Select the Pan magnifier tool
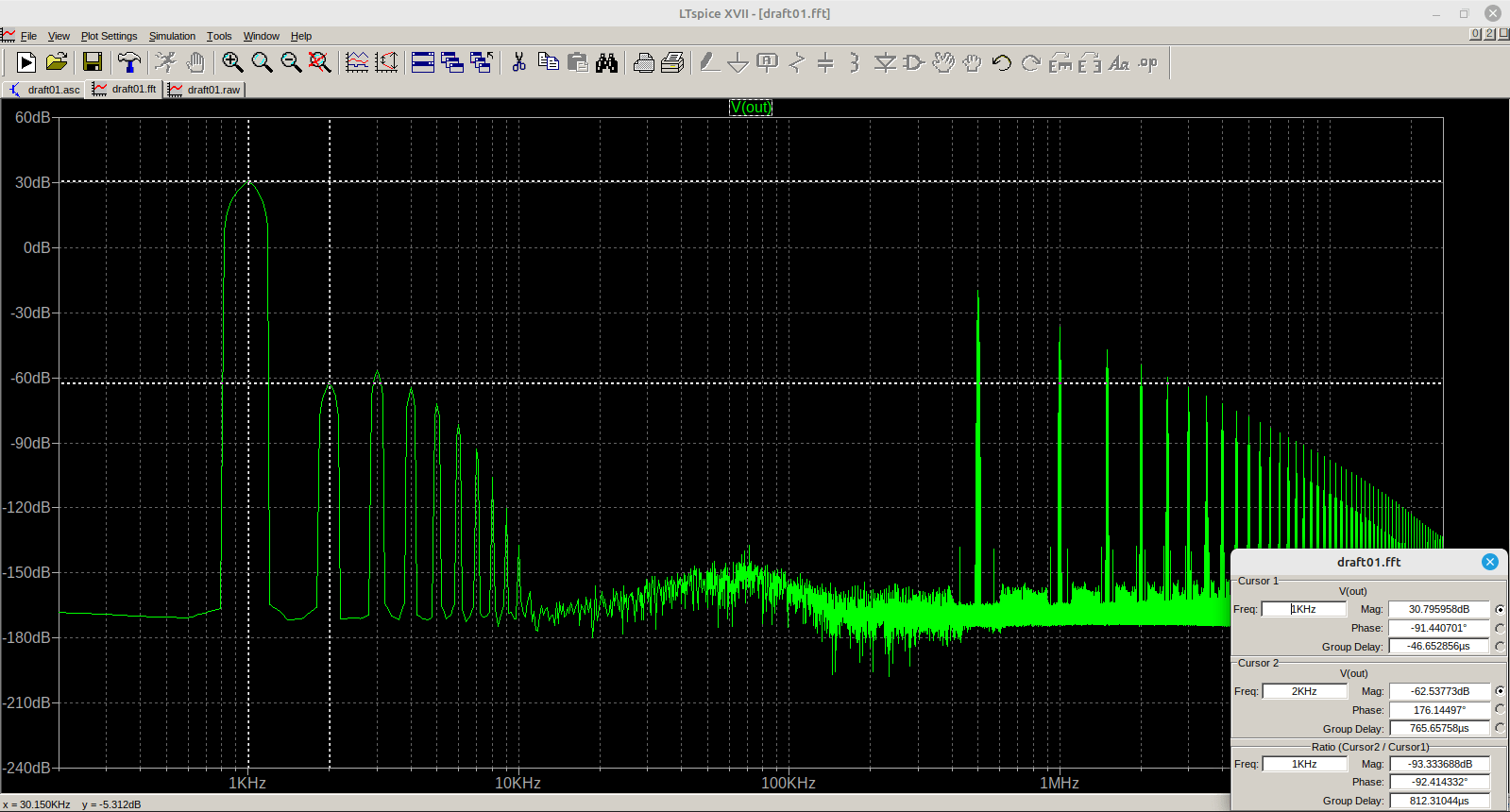 [262, 62]
